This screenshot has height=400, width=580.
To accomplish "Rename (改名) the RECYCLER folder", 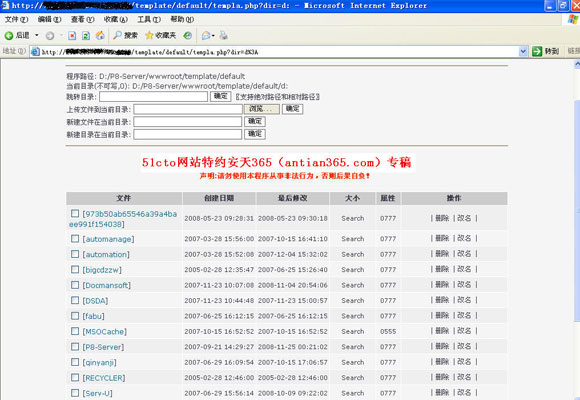I will point(464,377).
